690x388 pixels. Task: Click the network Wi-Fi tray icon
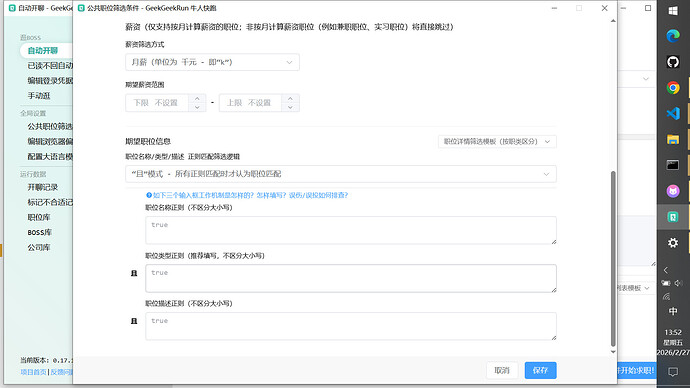tap(666, 297)
